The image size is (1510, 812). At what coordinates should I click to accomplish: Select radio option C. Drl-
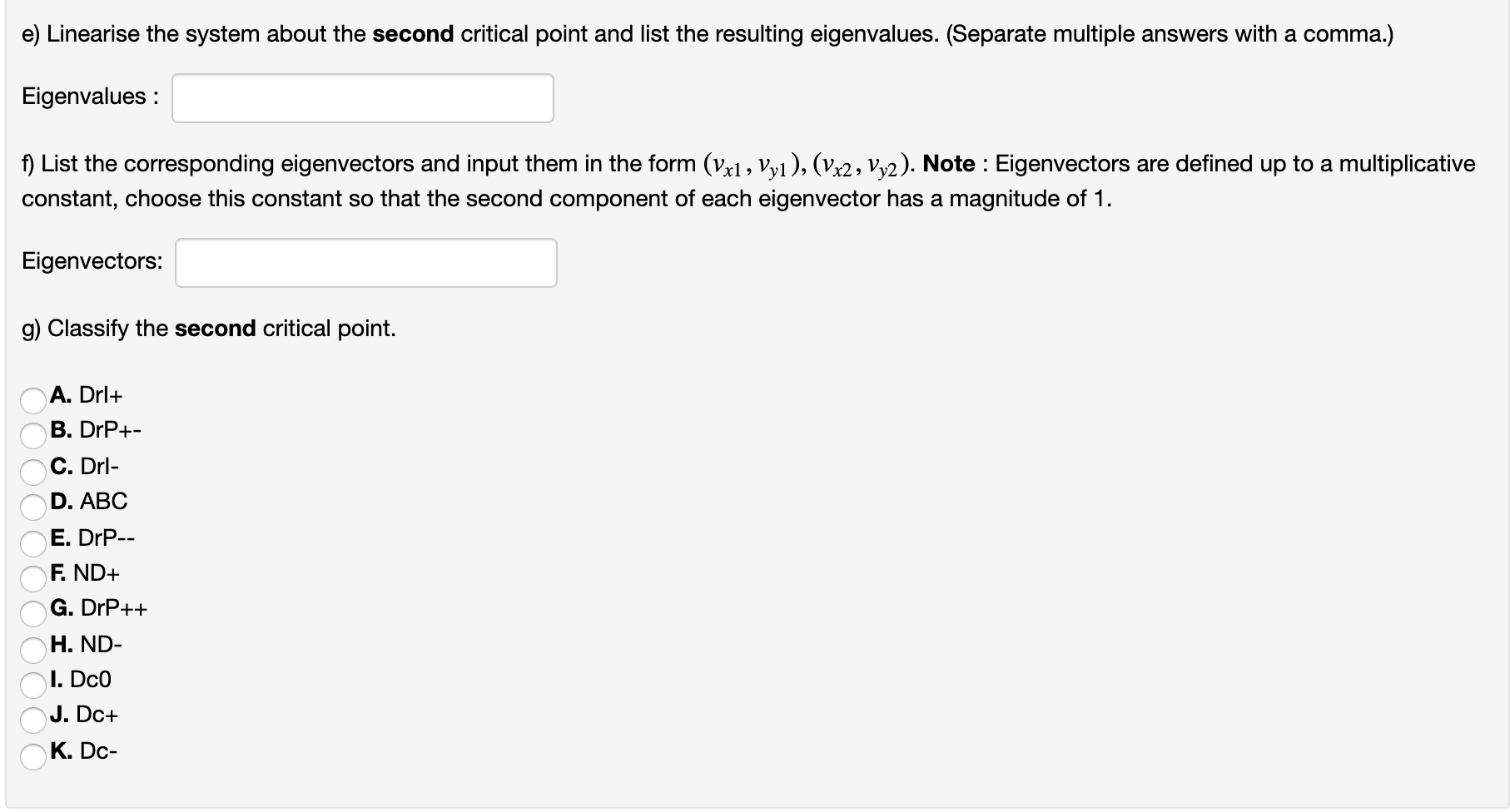coord(32,472)
